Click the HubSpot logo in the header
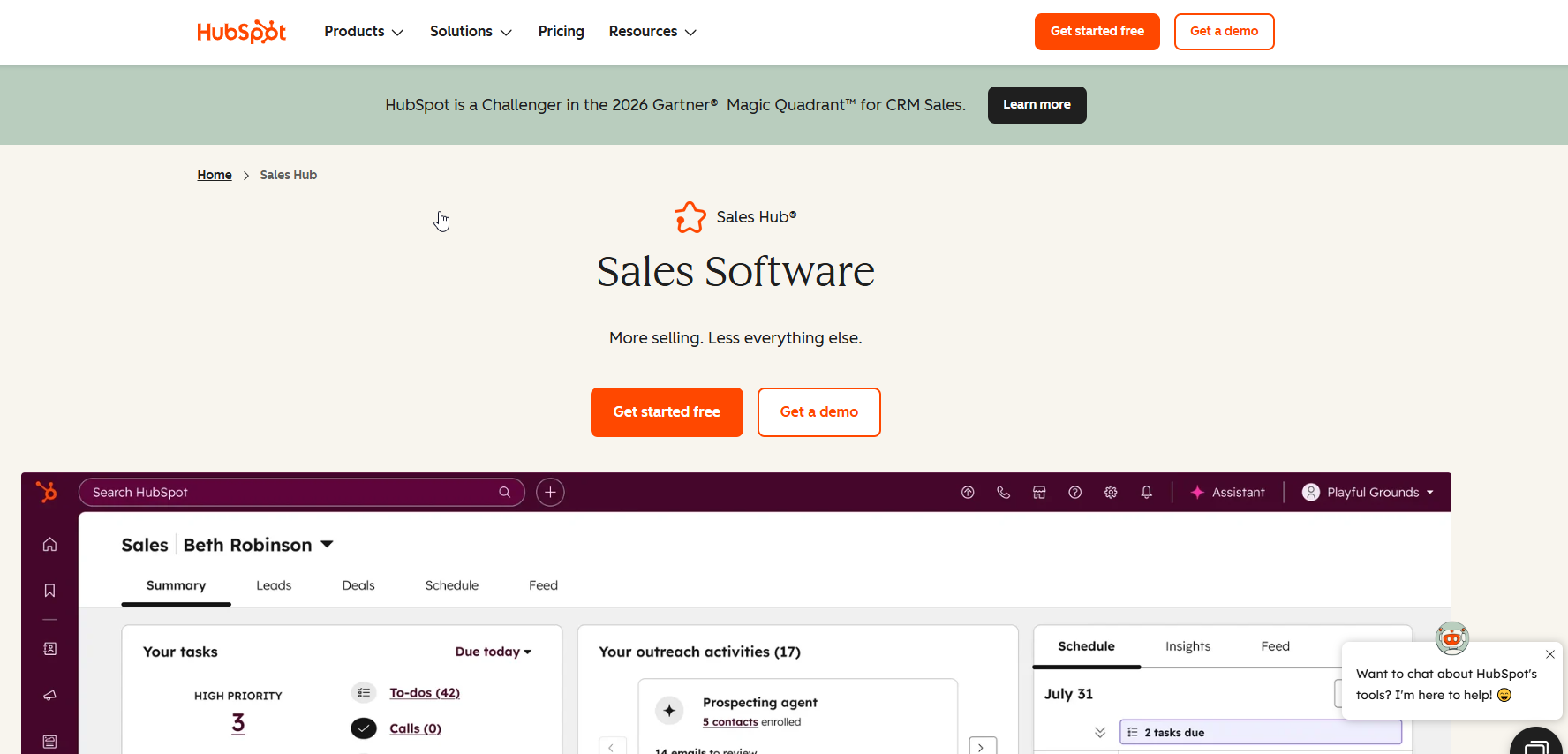The height and width of the screenshot is (754, 1568). click(x=241, y=32)
